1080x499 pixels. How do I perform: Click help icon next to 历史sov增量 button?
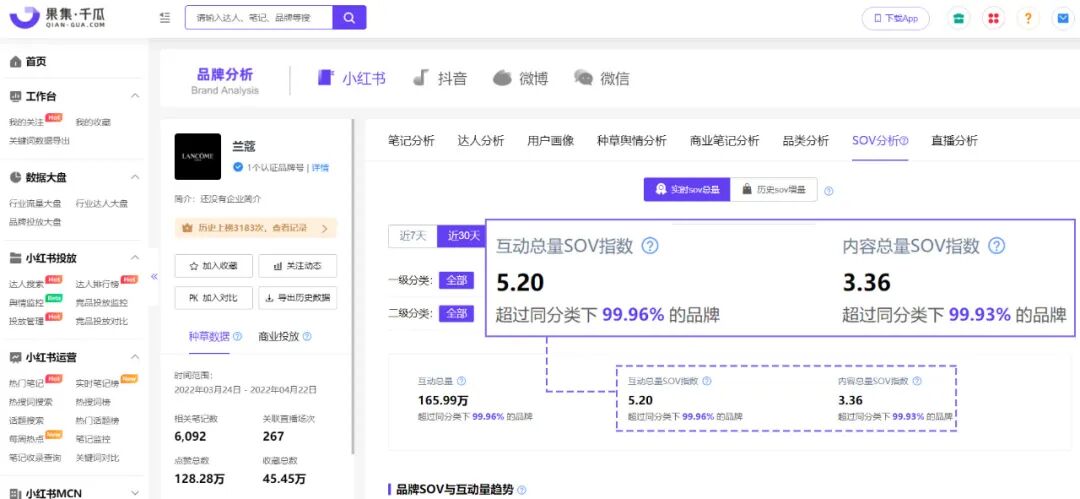(829, 191)
